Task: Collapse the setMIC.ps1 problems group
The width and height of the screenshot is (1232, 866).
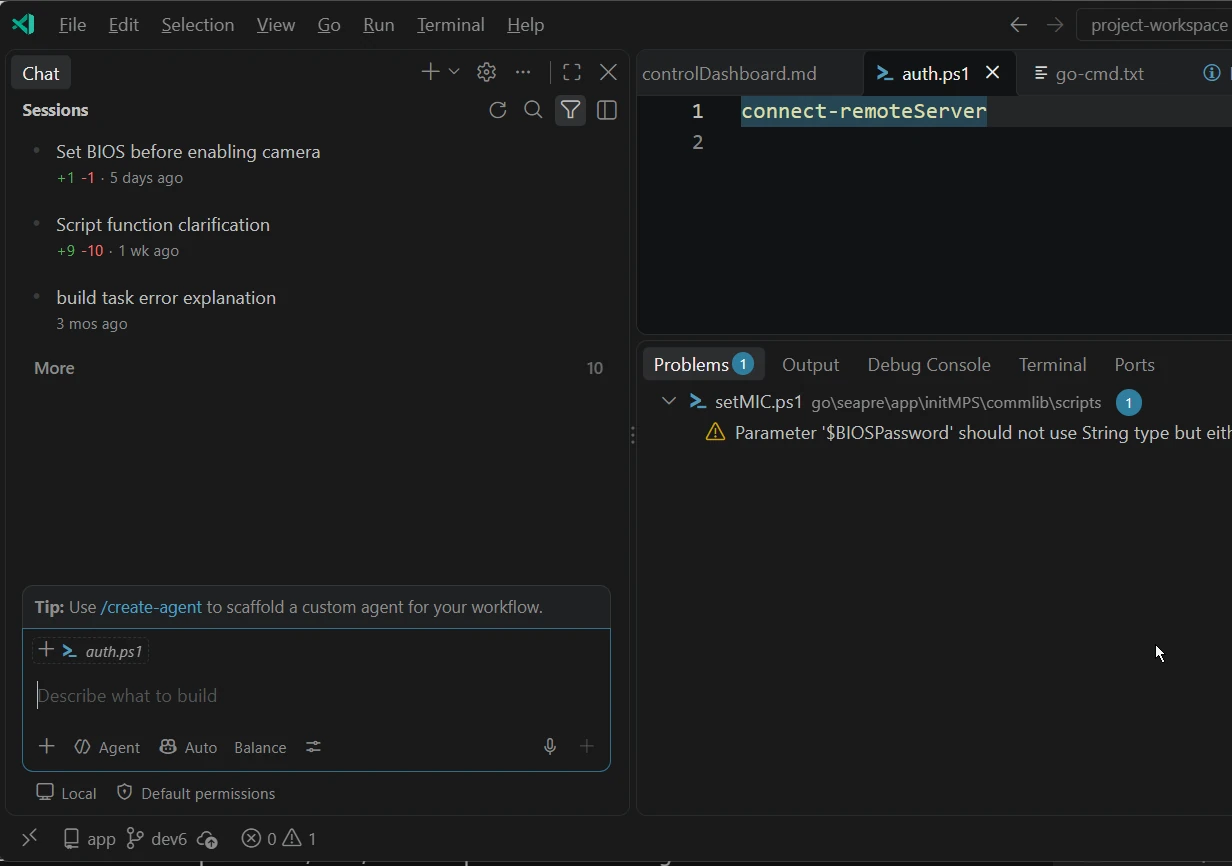Action: pyautogui.click(x=669, y=402)
